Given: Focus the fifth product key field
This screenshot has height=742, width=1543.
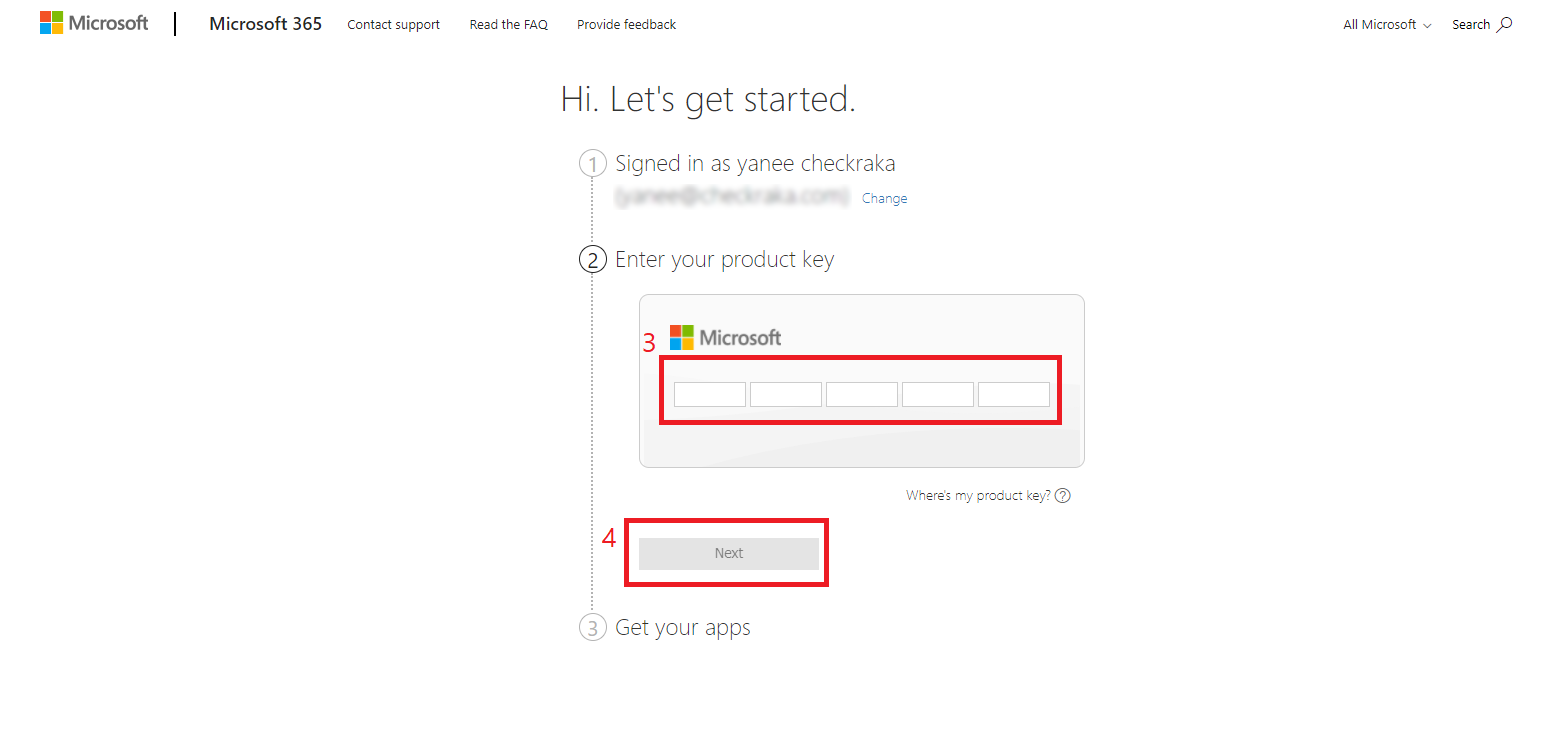Looking at the screenshot, I should [1014, 395].
